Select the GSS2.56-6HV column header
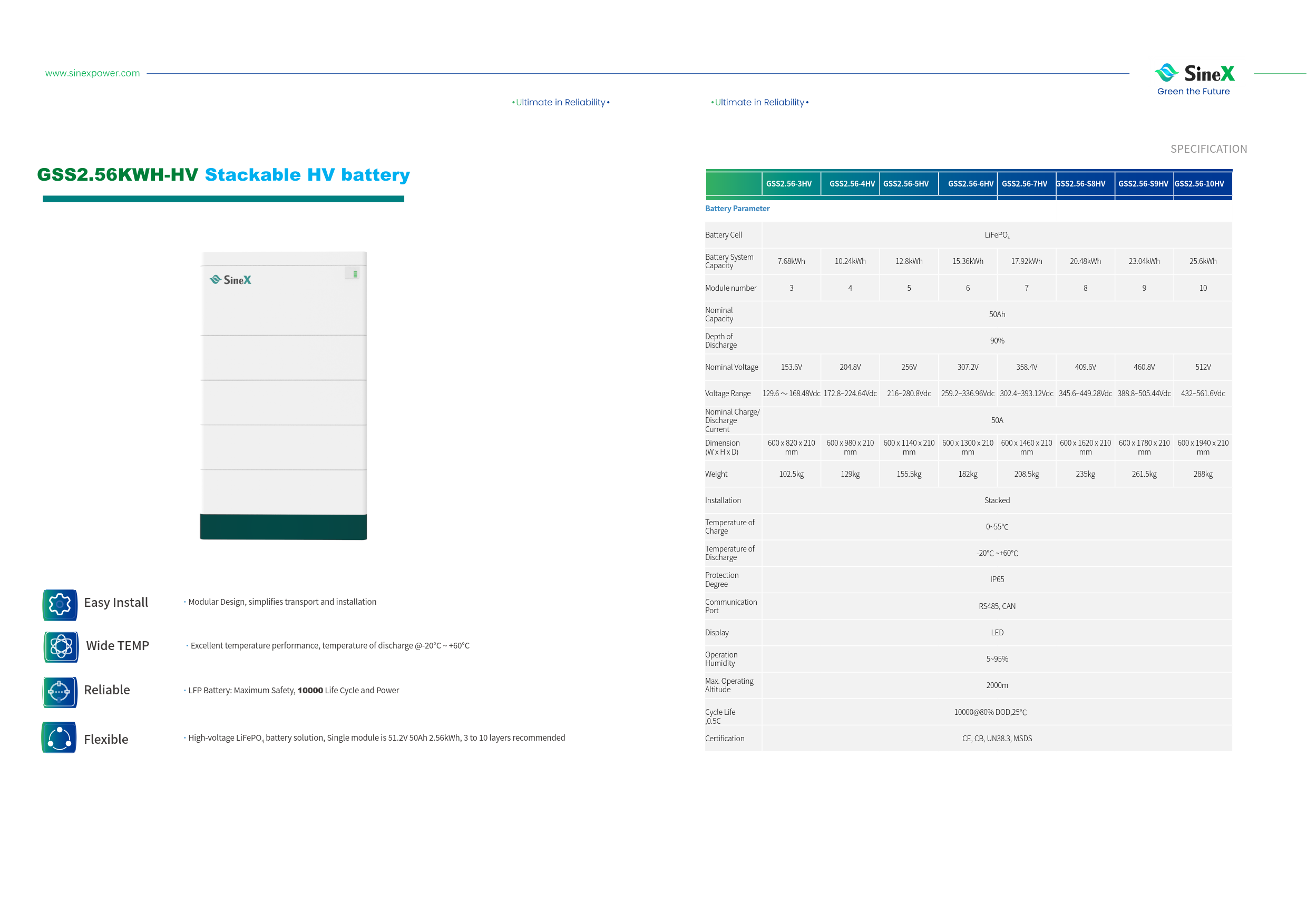This screenshot has height=924, width=1307. click(x=968, y=184)
